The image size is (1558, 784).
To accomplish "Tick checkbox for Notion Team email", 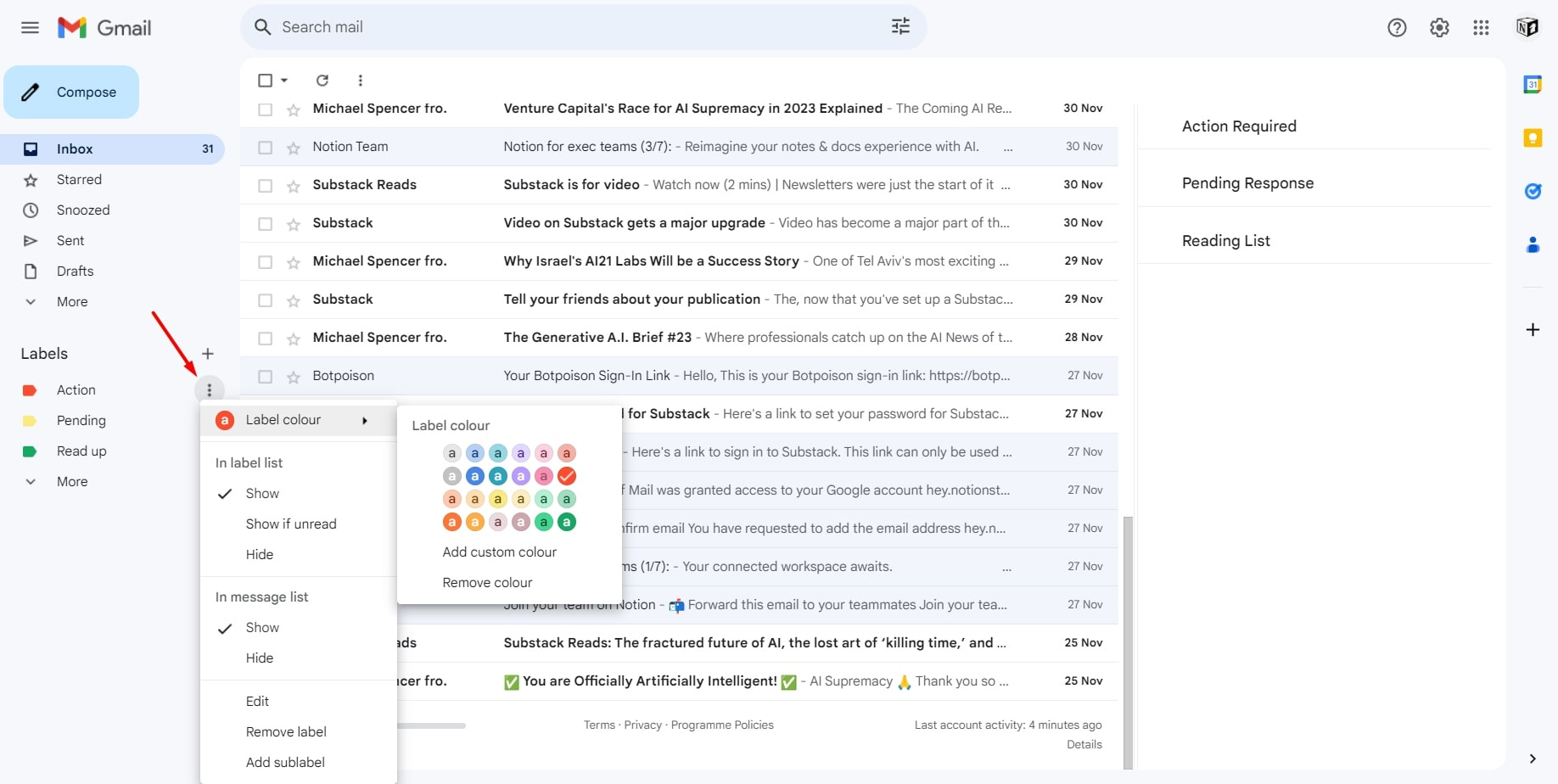I will (265, 148).
